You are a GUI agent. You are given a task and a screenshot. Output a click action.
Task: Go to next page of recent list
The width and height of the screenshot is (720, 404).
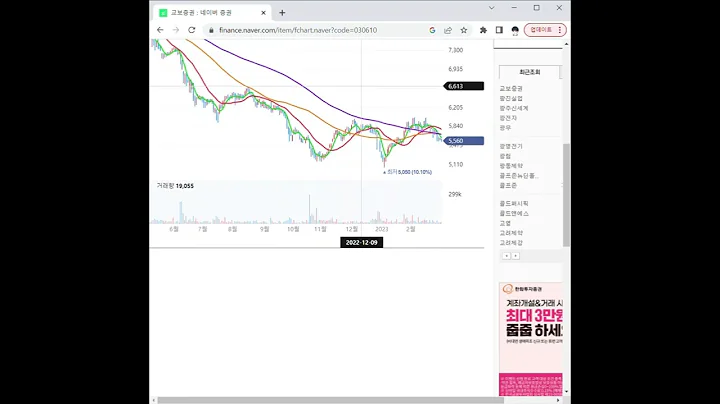pyautogui.click(x=516, y=256)
